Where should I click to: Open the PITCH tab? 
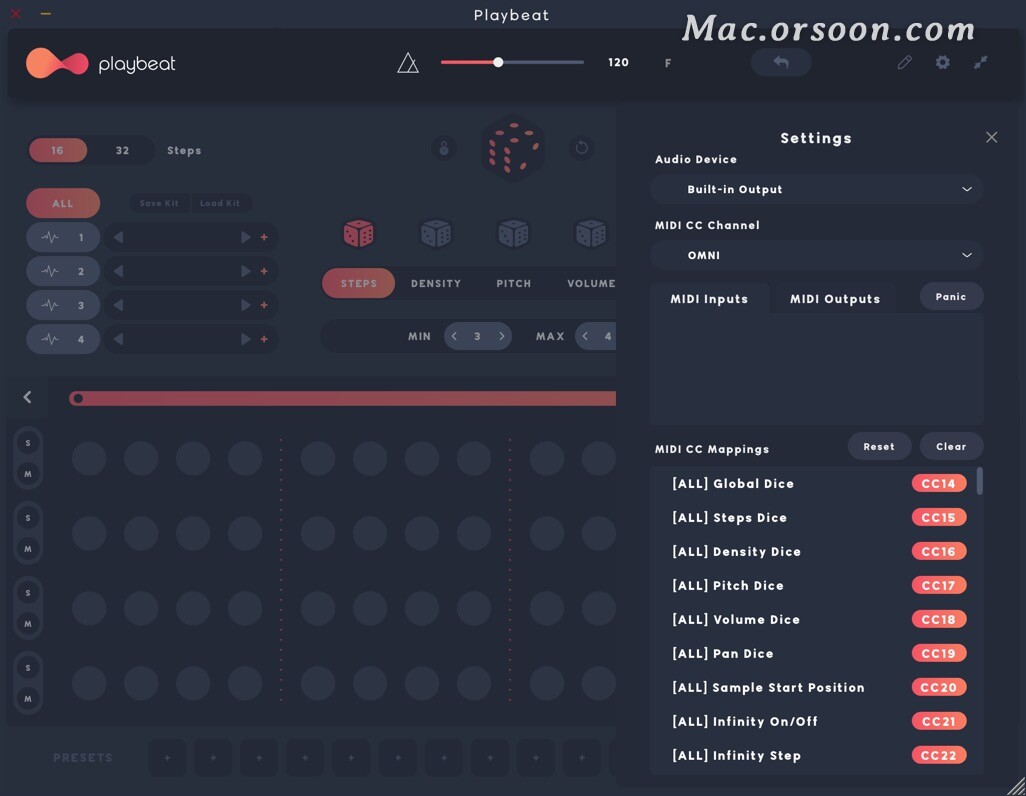514,283
